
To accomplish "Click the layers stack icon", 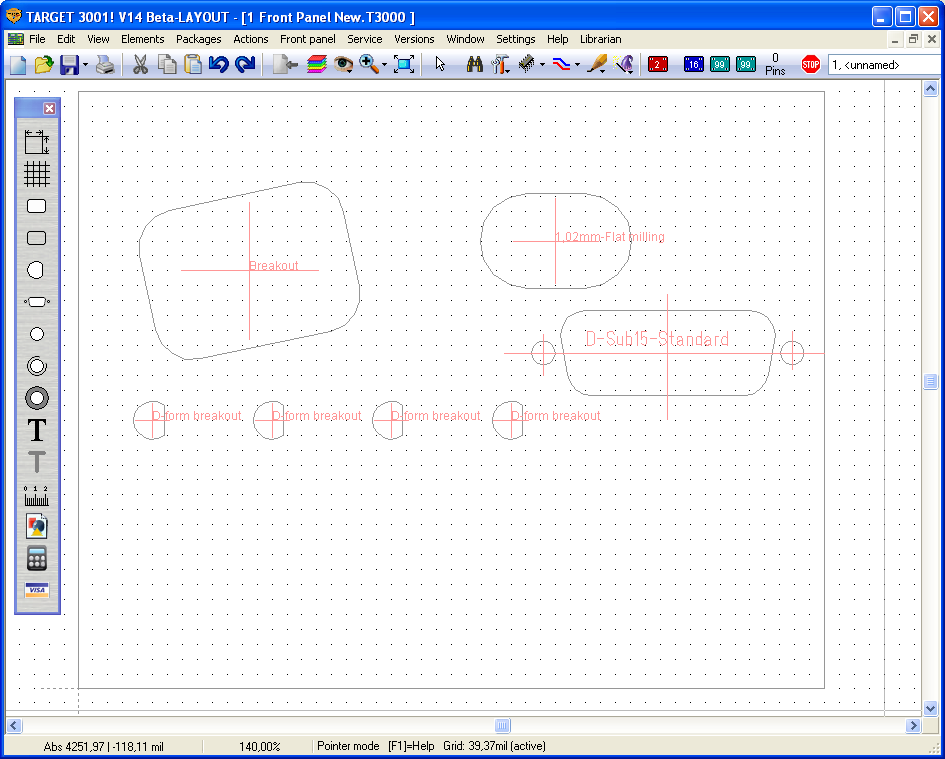I will [x=316, y=64].
